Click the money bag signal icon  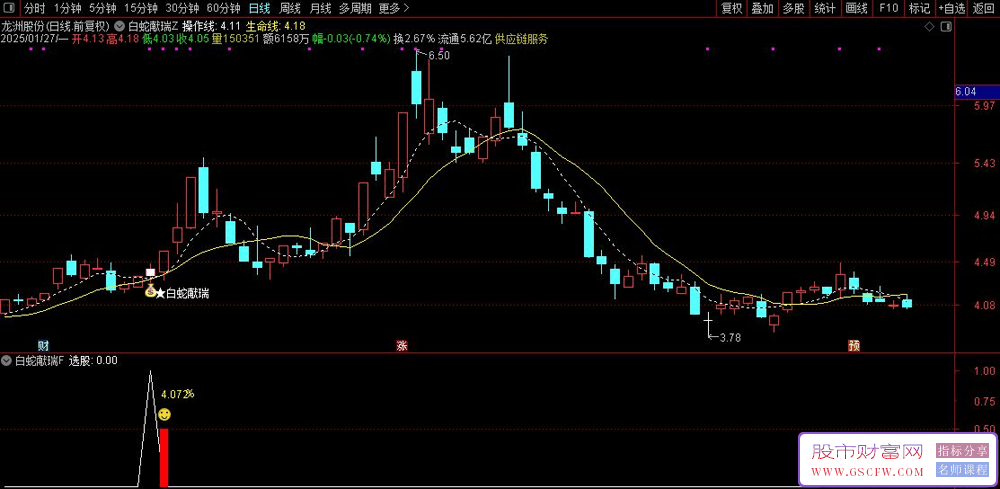coord(151,293)
